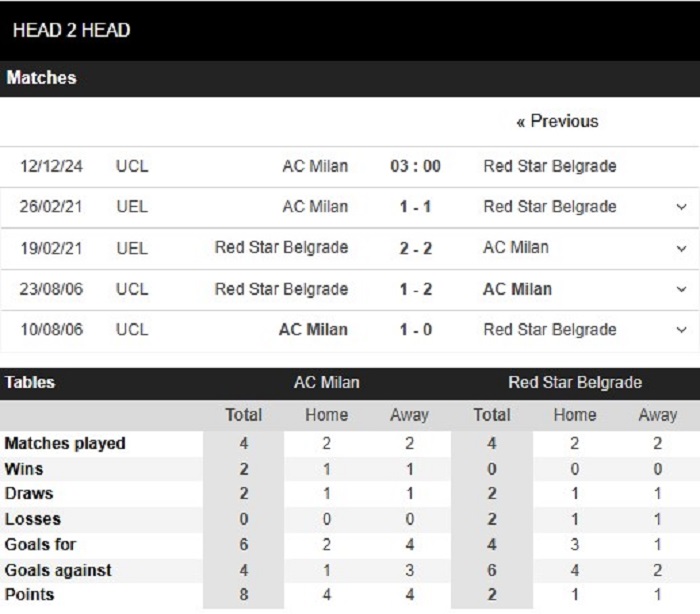The image size is (700, 614).
Task: Click UCL competition label for 12/12/24
Action: click(x=132, y=166)
